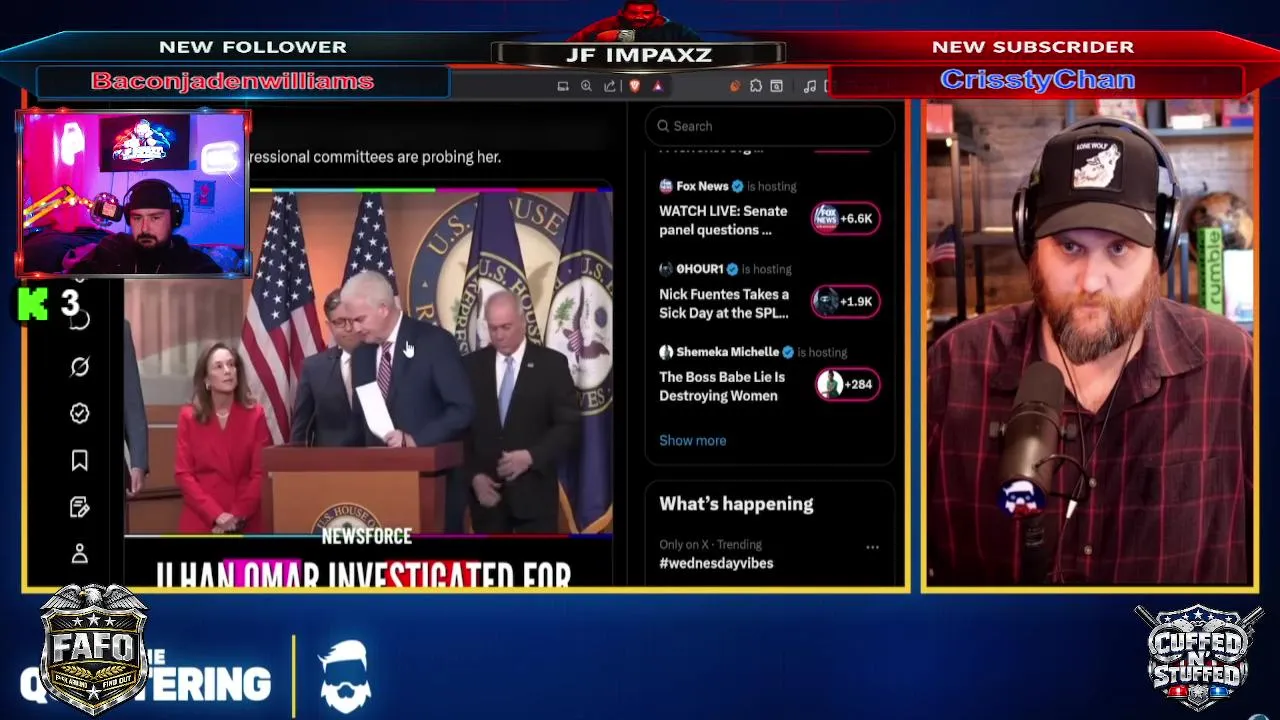Open the +284 listeners pill for Shemeka Michelle
Viewport: 1280px width, 720px height.
pyautogui.click(x=848, y=384)
